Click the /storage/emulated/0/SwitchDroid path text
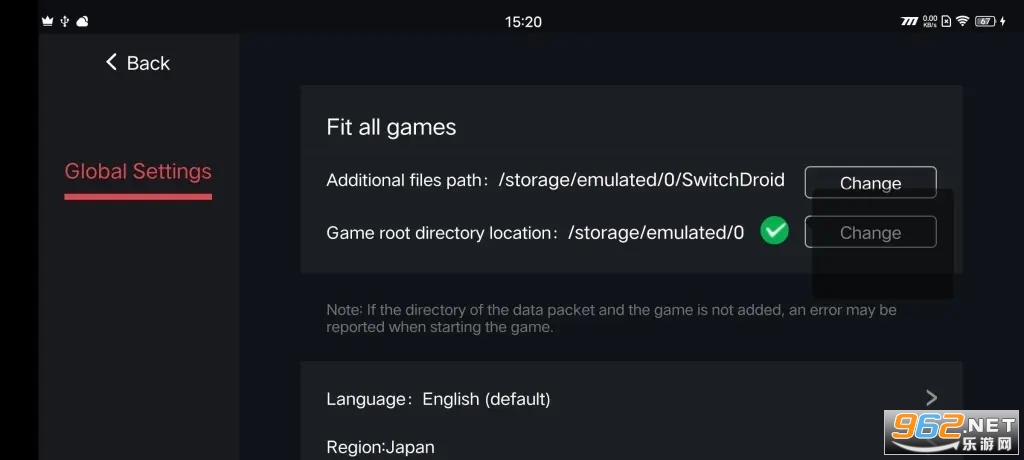Viewport: 1024px width, 460px height. [641, 181]
